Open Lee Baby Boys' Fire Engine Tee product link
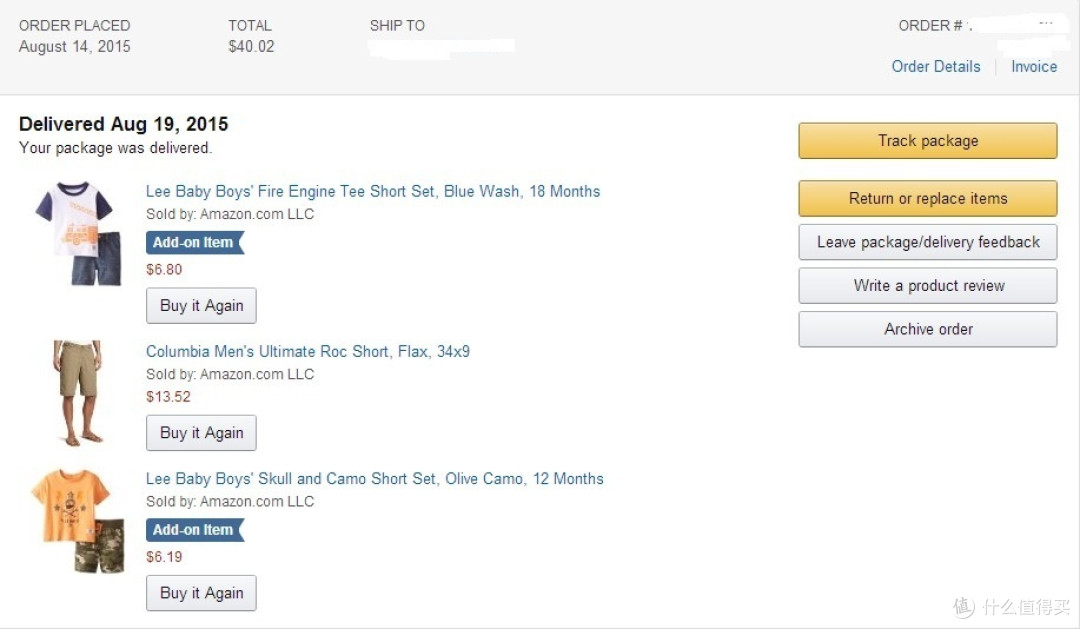The height and width of the screenshot is (629, 1080). click(x=373, y=192)
